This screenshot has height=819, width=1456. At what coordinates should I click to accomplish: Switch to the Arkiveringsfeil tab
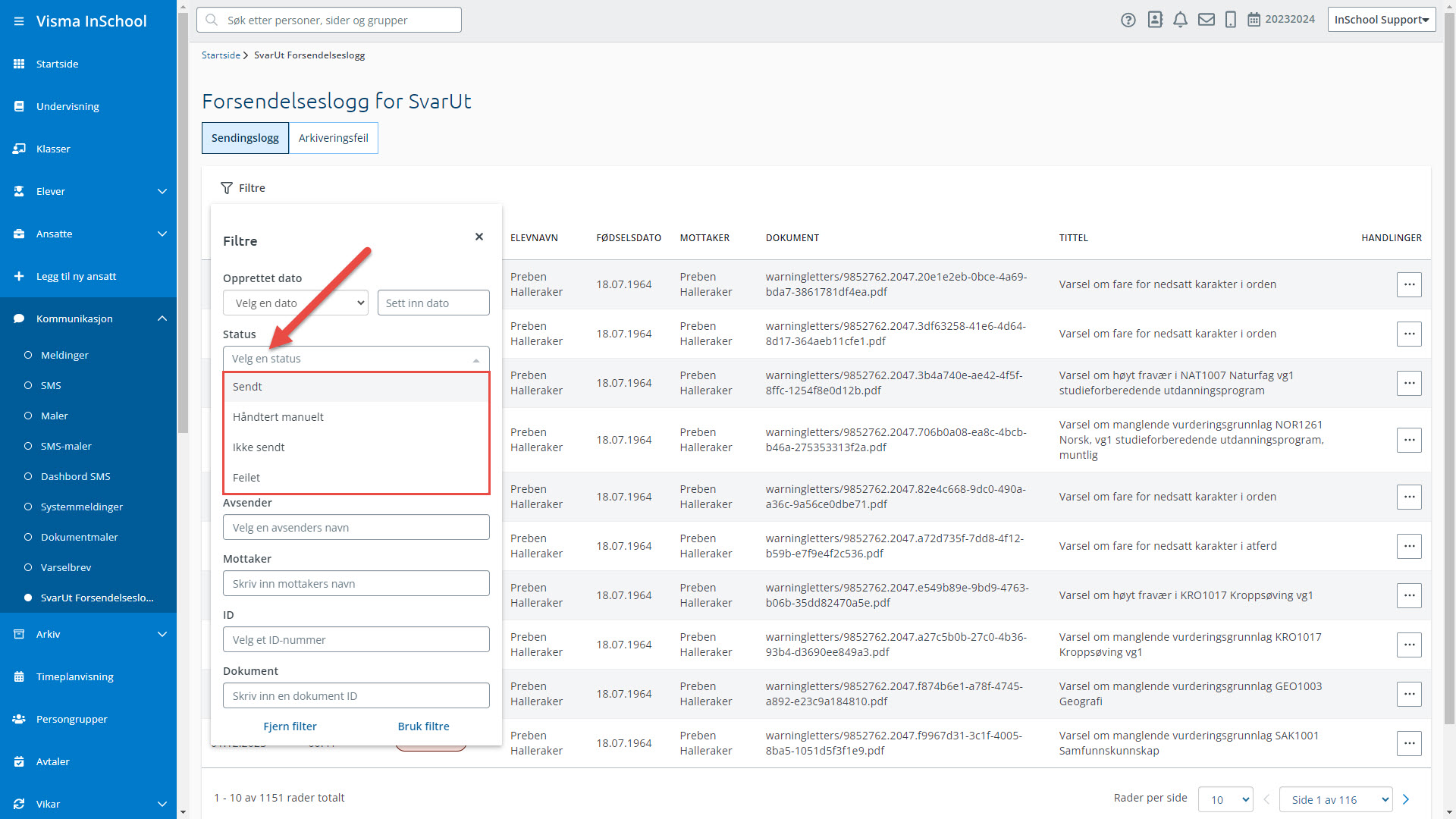[333, 138]
